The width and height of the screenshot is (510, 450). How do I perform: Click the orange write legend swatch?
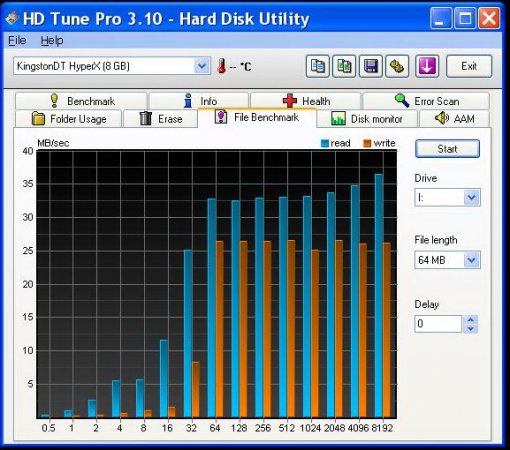click(367, 144)
